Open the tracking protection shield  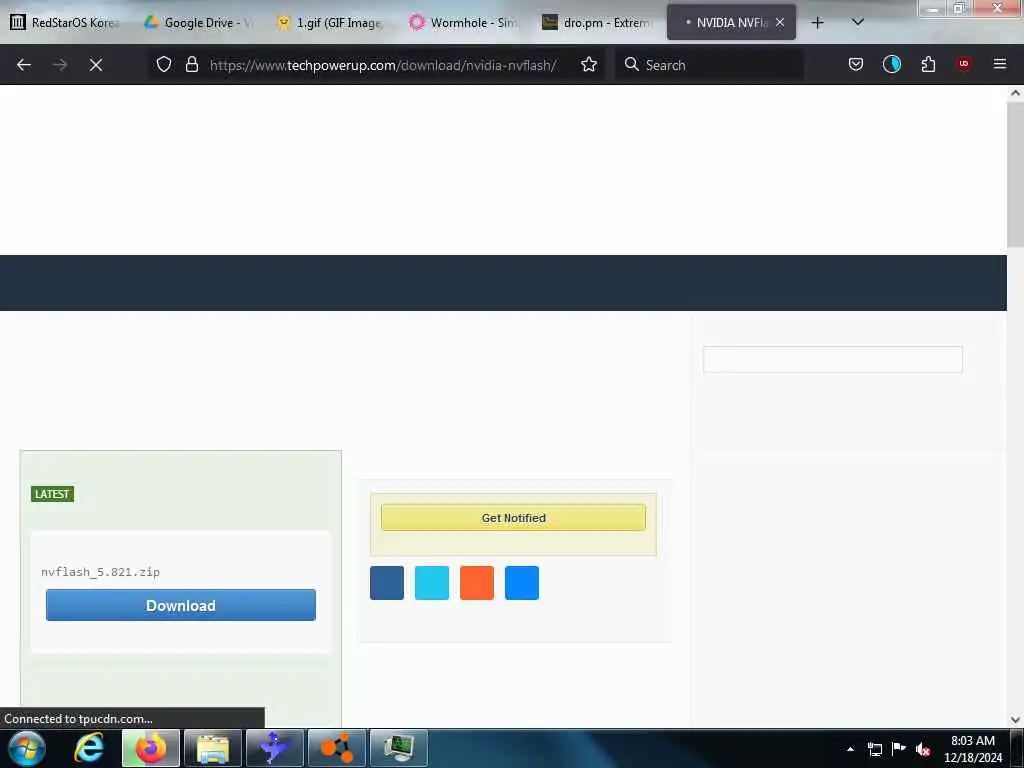point(164,64)
